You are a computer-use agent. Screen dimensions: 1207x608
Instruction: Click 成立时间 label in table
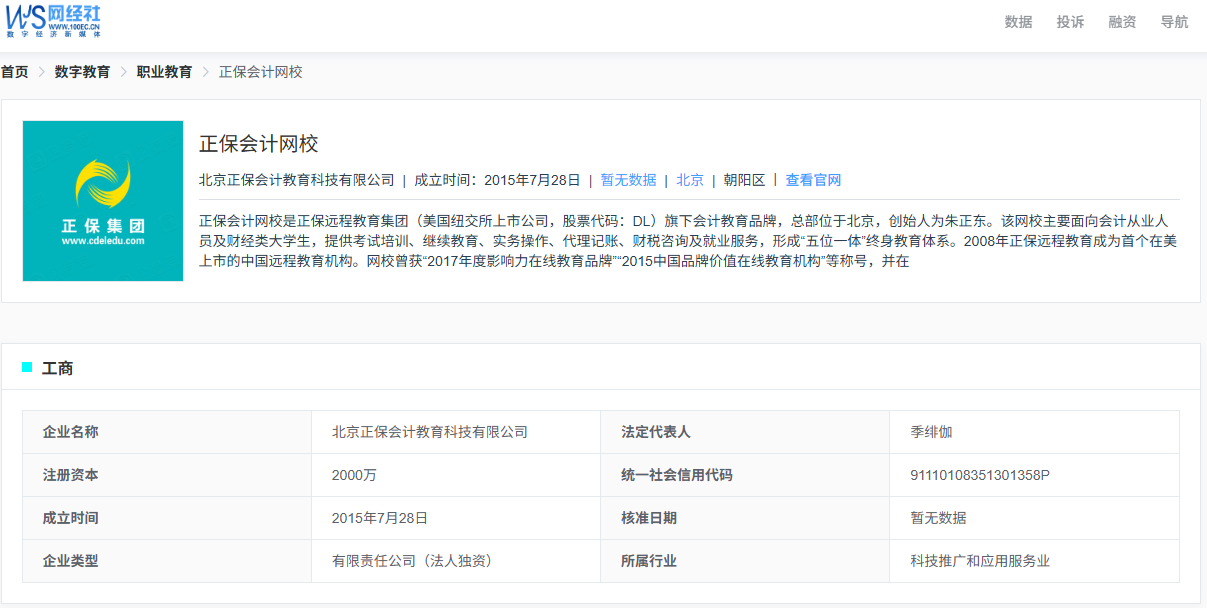(x=167, y=518)
